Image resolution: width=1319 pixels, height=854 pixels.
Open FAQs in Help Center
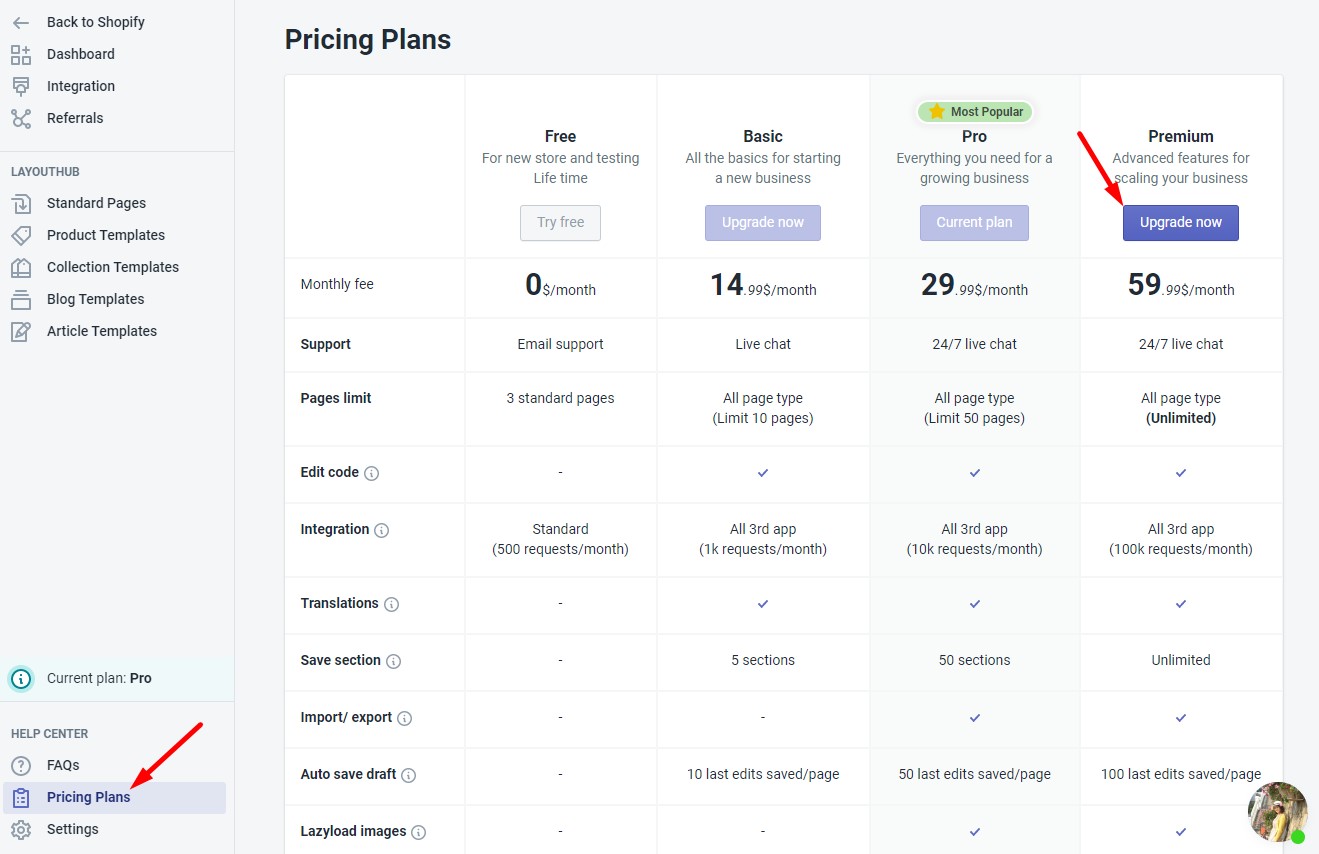point(62,765)
